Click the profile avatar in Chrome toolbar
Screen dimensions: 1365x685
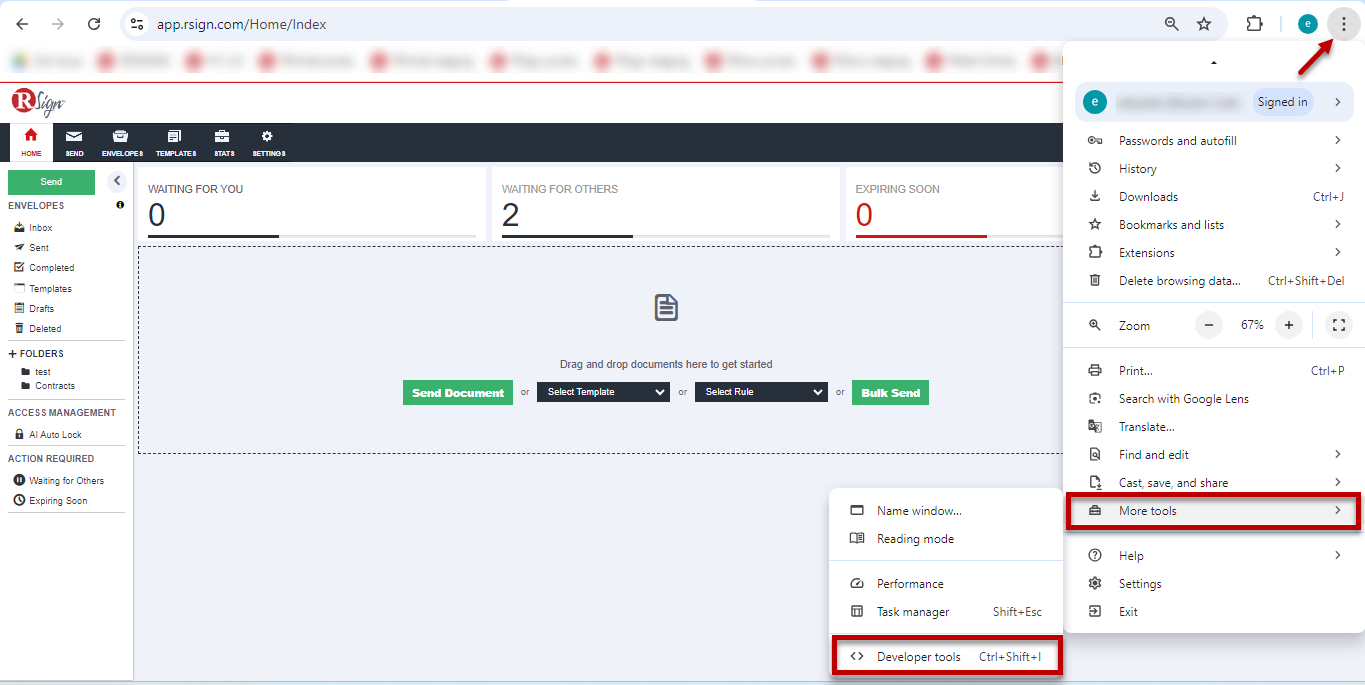coord(1308,24)
